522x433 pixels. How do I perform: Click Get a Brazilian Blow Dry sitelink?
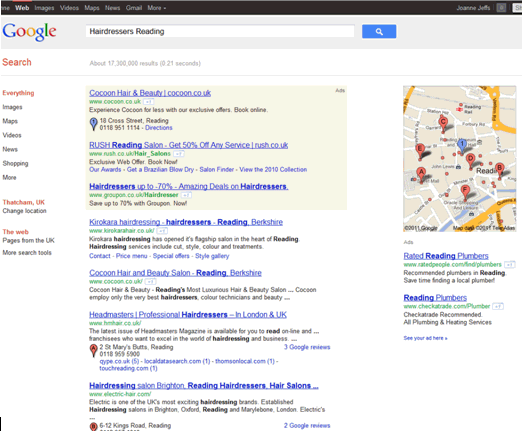160,170
